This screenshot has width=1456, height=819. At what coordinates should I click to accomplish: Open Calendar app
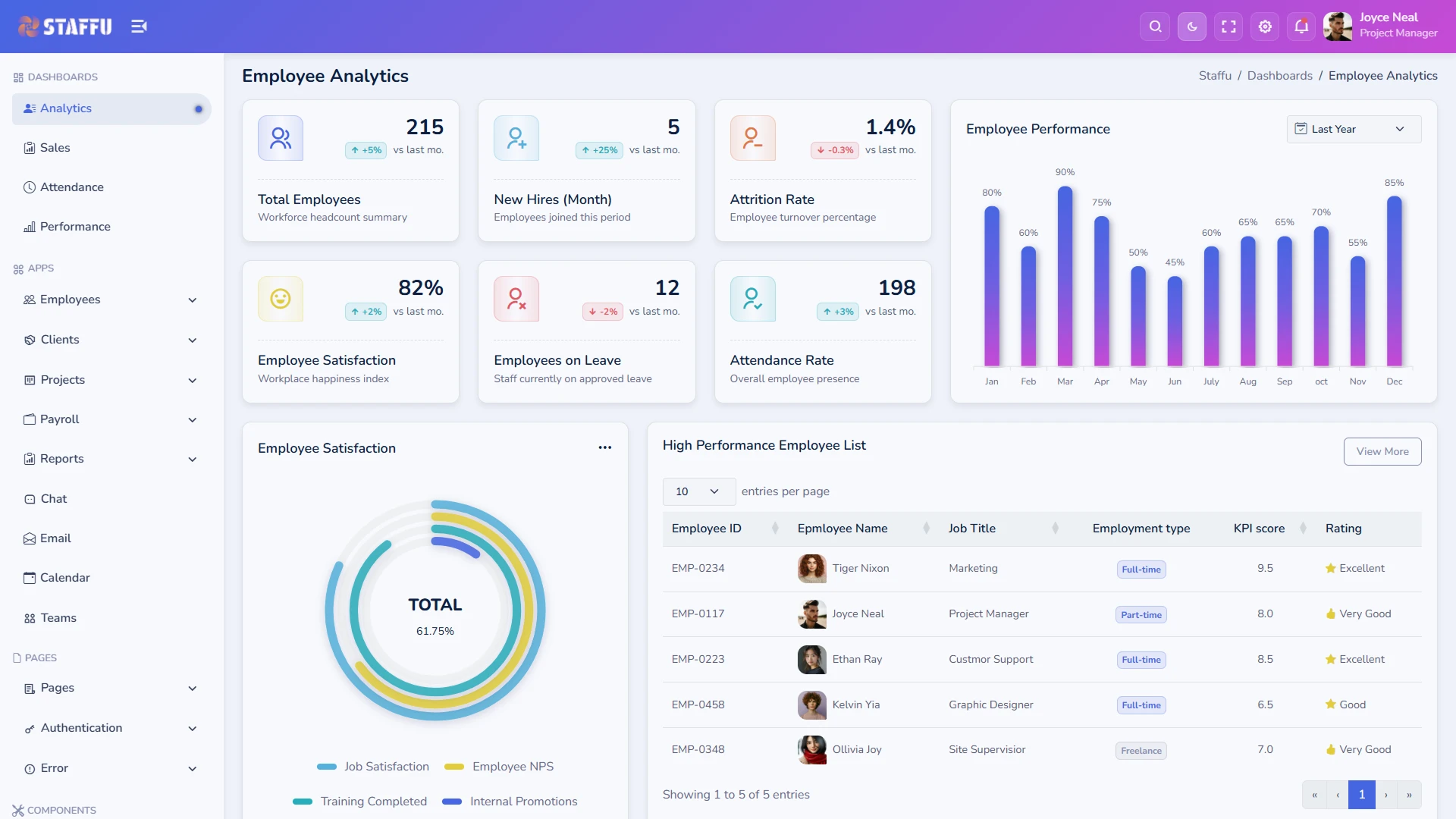[111, 578]
